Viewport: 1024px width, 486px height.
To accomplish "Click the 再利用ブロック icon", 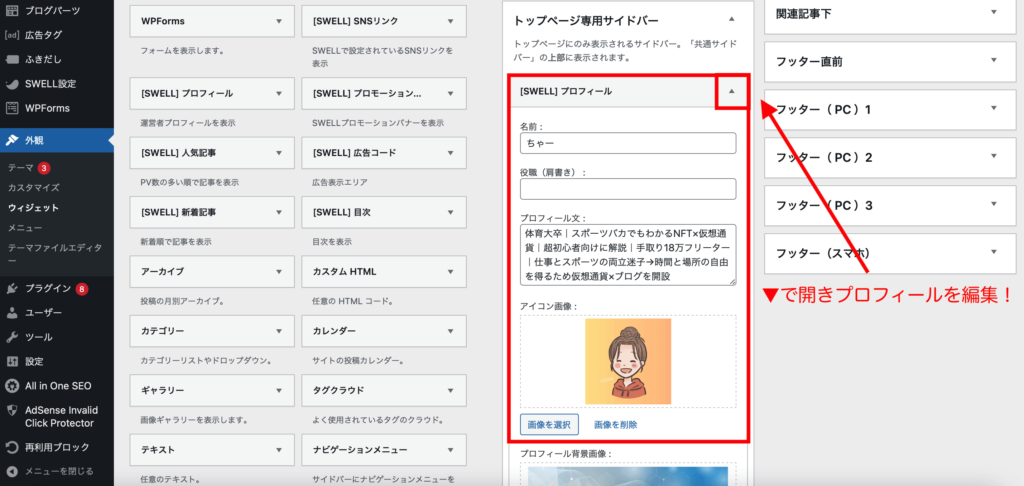I will click(11, 447).
